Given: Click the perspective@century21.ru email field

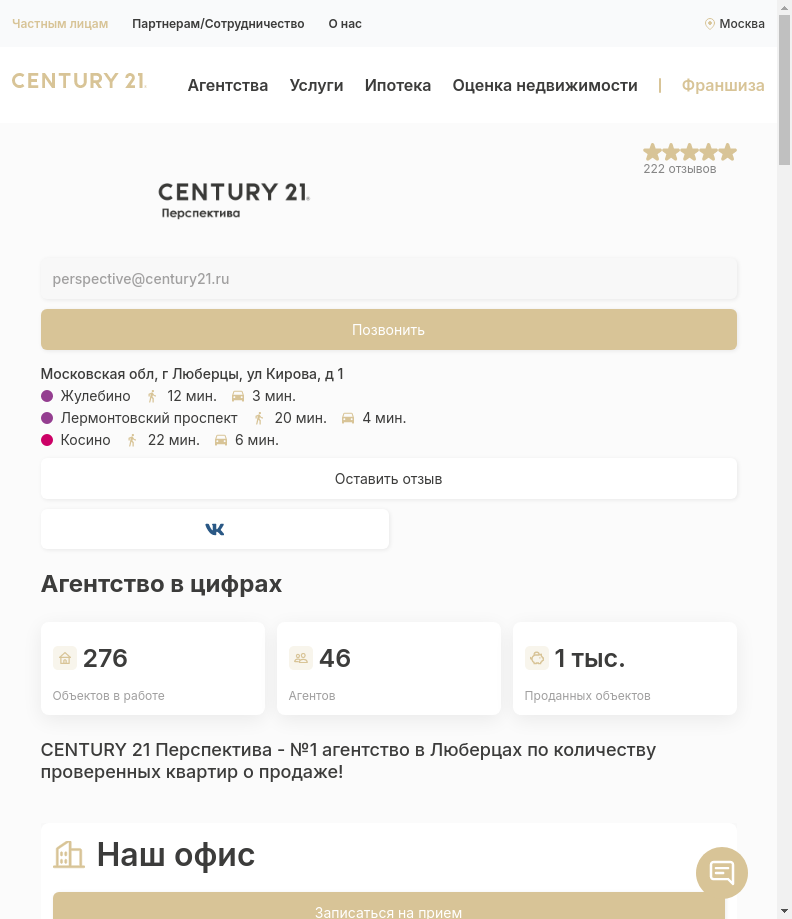Looking at the screenshot, I should [388, 279].
